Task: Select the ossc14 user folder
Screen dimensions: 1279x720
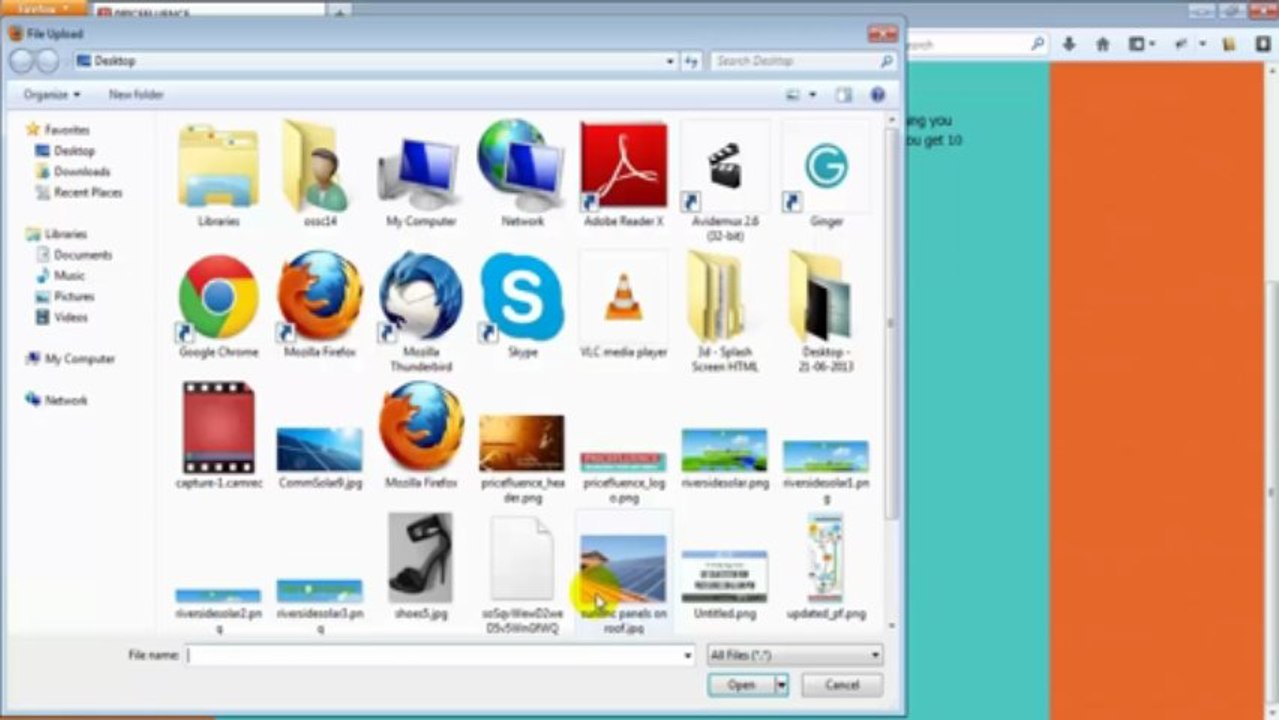Action: [320, 175]
